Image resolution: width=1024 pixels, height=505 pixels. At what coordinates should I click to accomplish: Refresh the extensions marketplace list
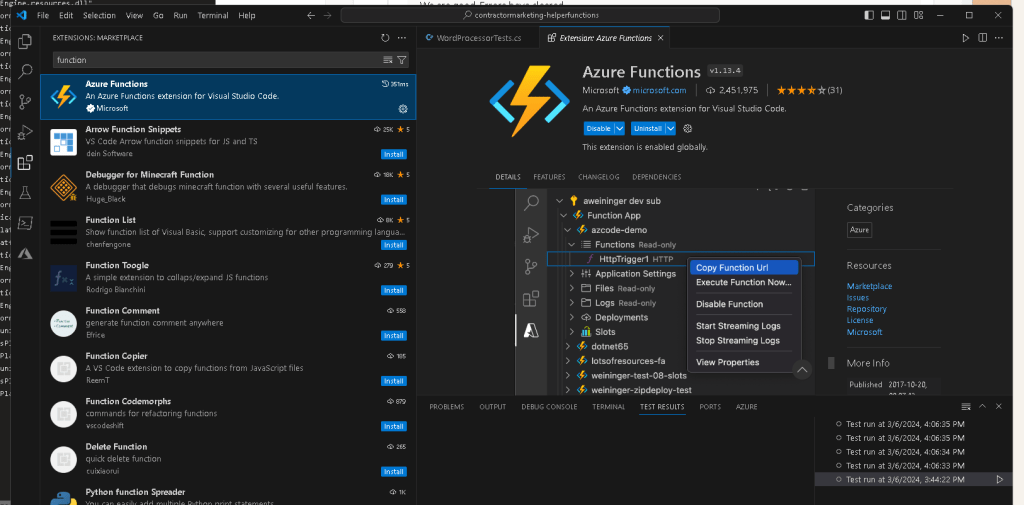click(x=385, y=38)
